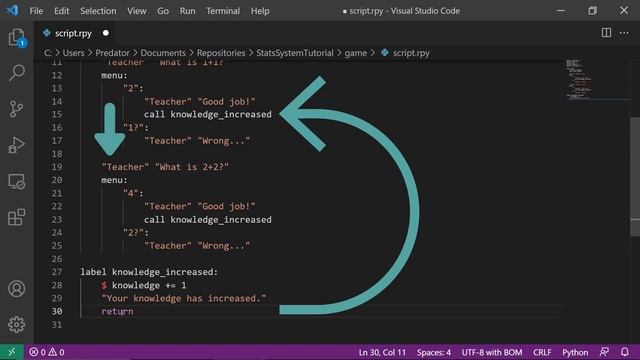
Task: Open the Search view icon
Action: point(16,73)
